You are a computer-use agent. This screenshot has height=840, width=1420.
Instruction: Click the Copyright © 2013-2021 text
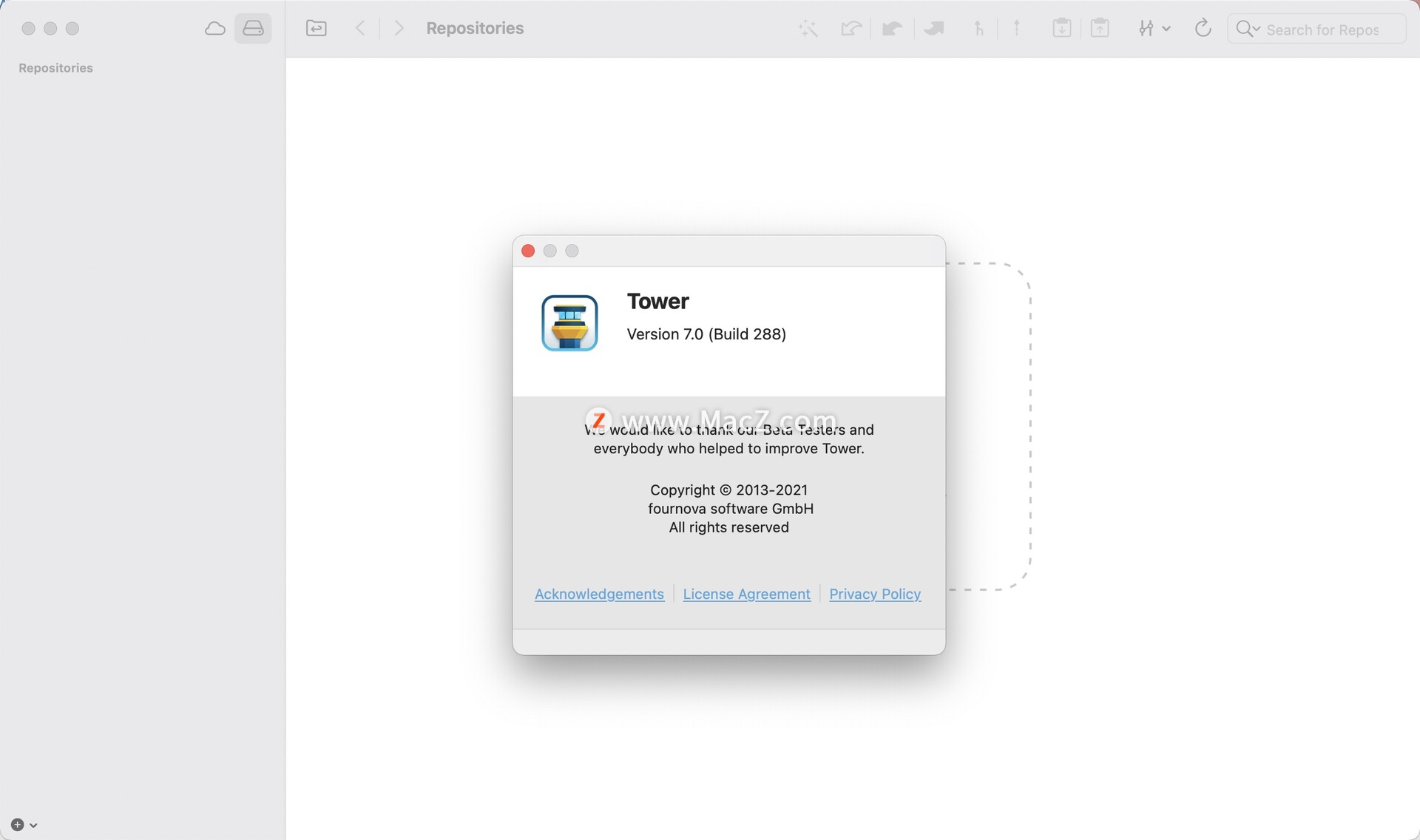728,490
